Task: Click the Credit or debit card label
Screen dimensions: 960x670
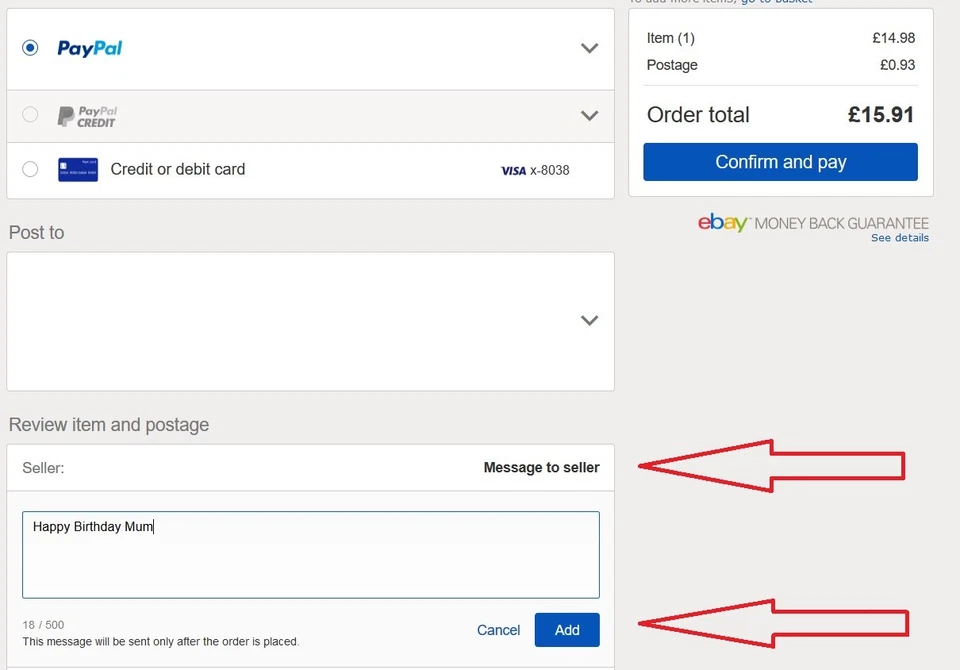Action: click(177, 169)
